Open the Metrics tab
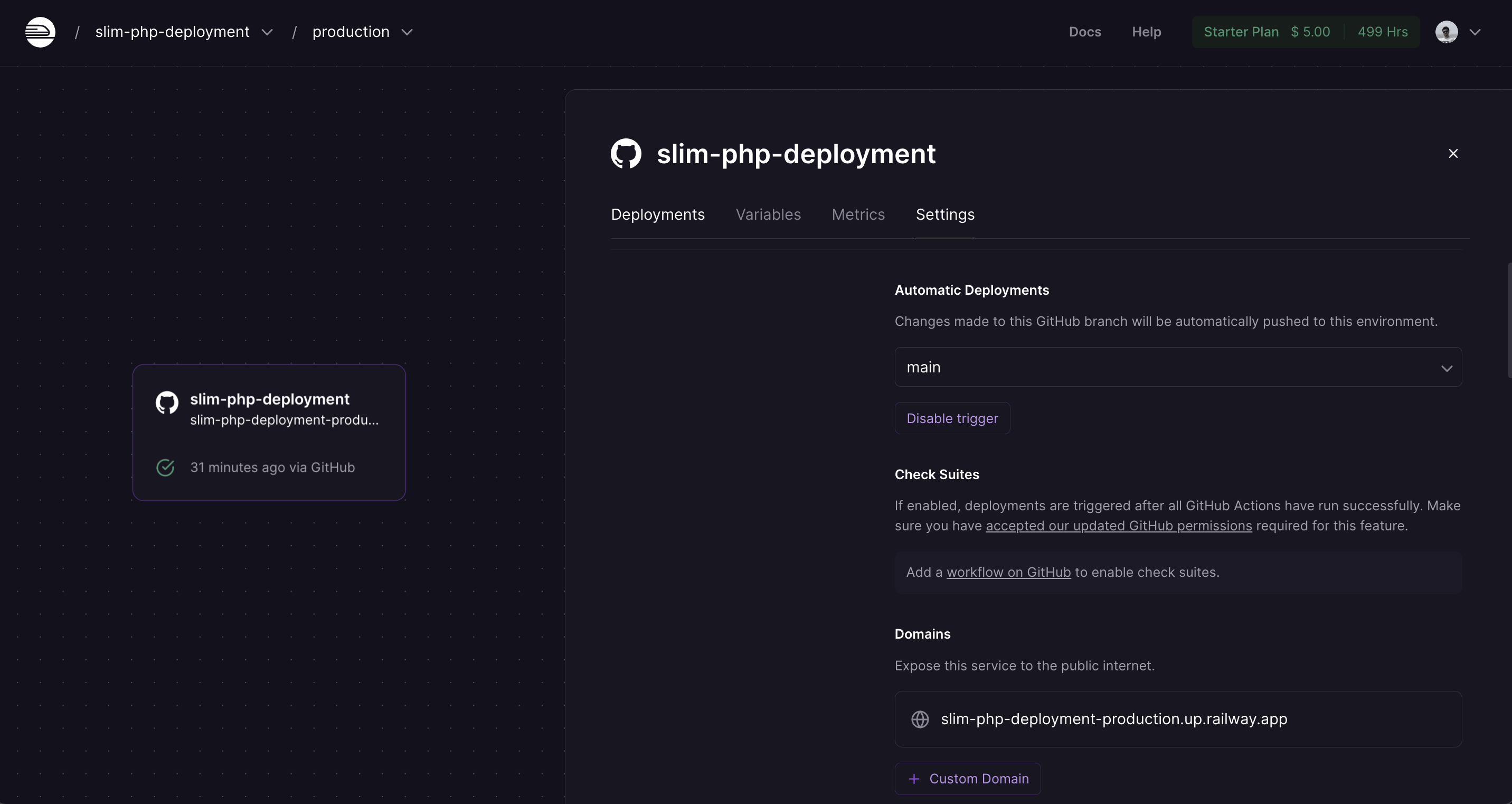The height and width of the screenshot is (804, 1512). [858, 214]
